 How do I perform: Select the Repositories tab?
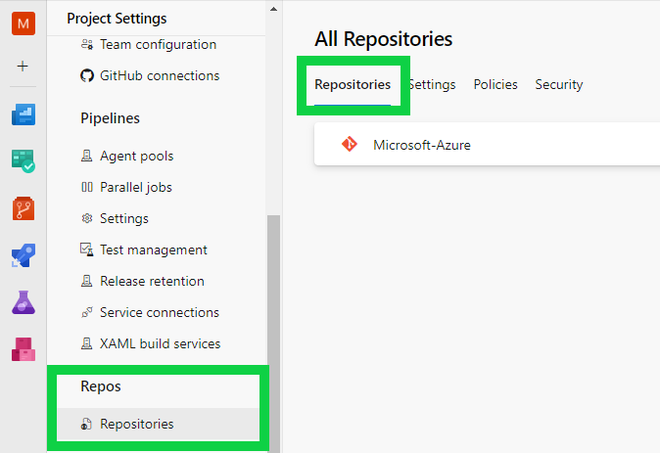(x=352, y=85)
